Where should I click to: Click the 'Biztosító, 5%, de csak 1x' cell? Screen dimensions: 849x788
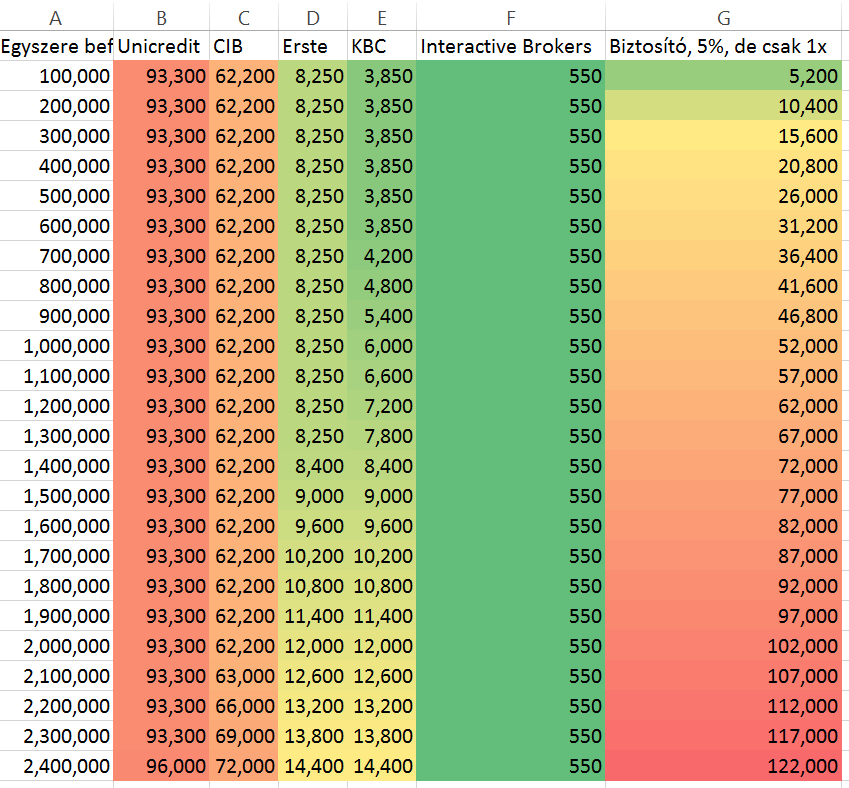coord(723,46)
